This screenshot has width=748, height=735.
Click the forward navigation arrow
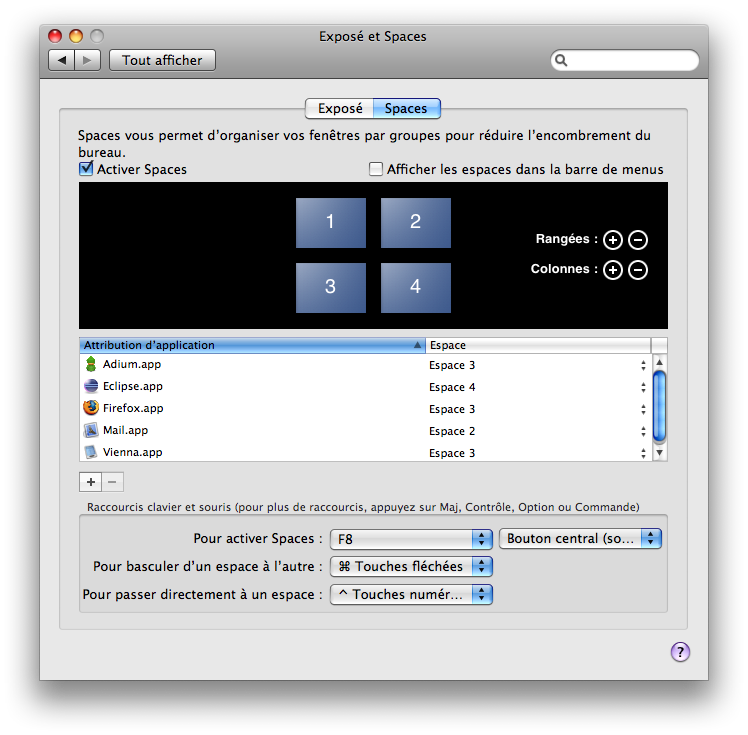click(x=87, y=60)
